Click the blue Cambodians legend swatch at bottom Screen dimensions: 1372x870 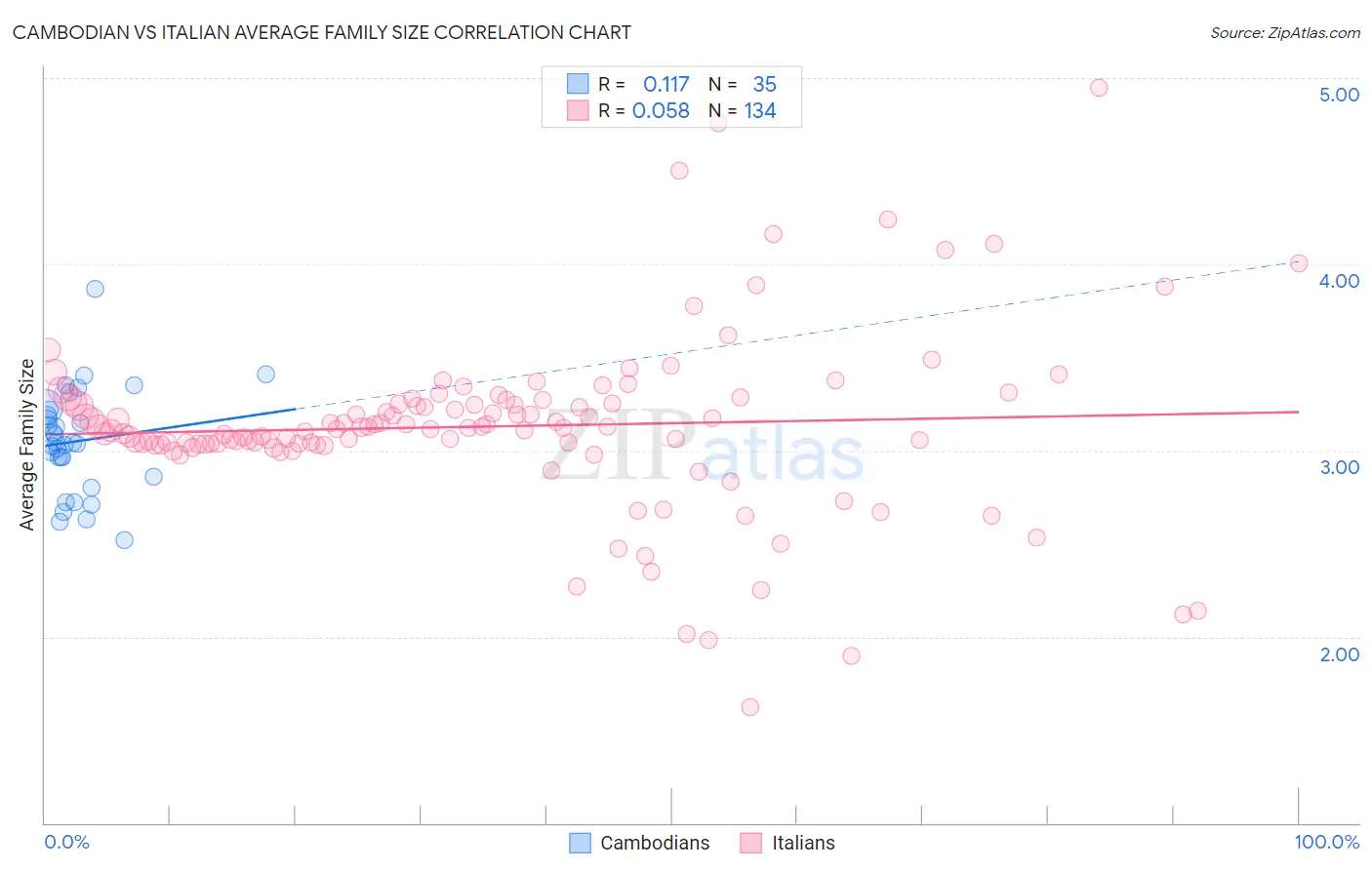point(580,843)
